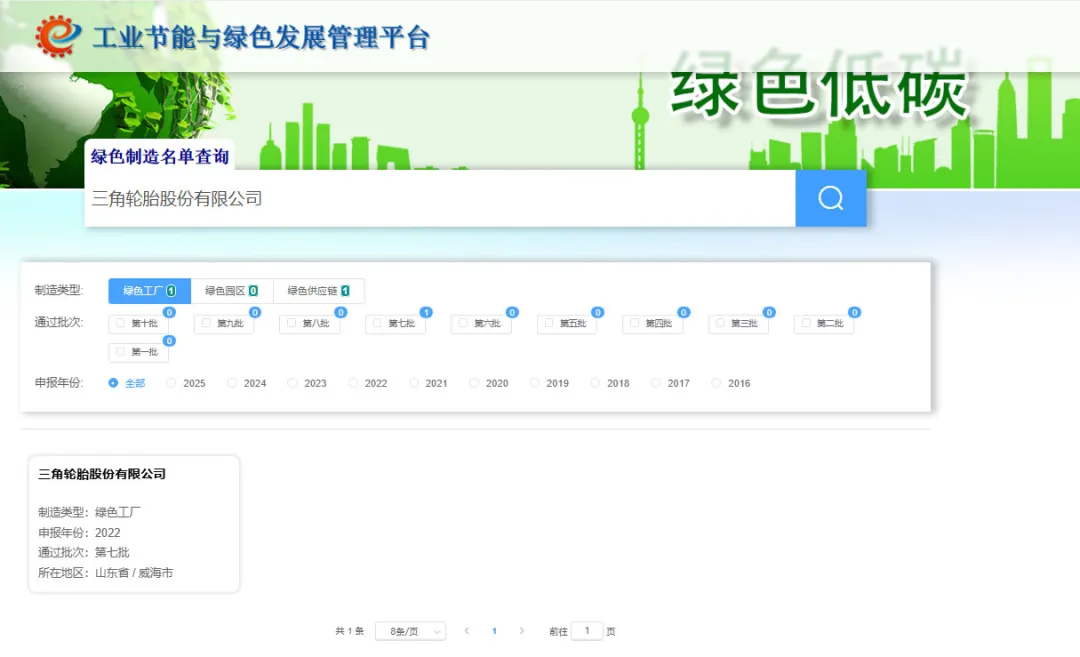The width and height of the screenshot is (1080, 657).
Task: Select the 绿色工厂 manufacturing type tab
Action: coord(149,291)
